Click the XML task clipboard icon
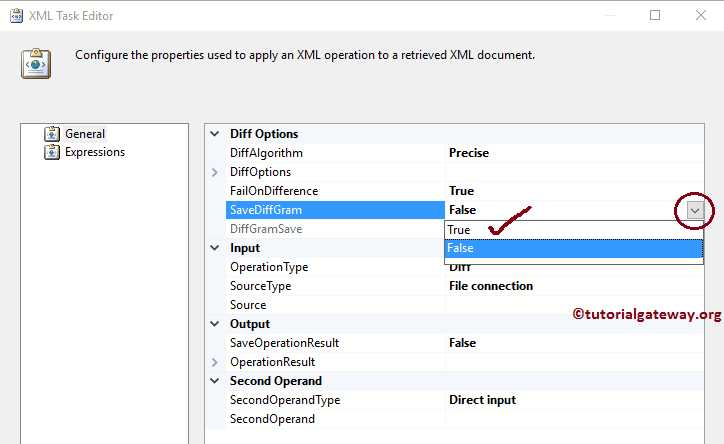 coord(36,63)
